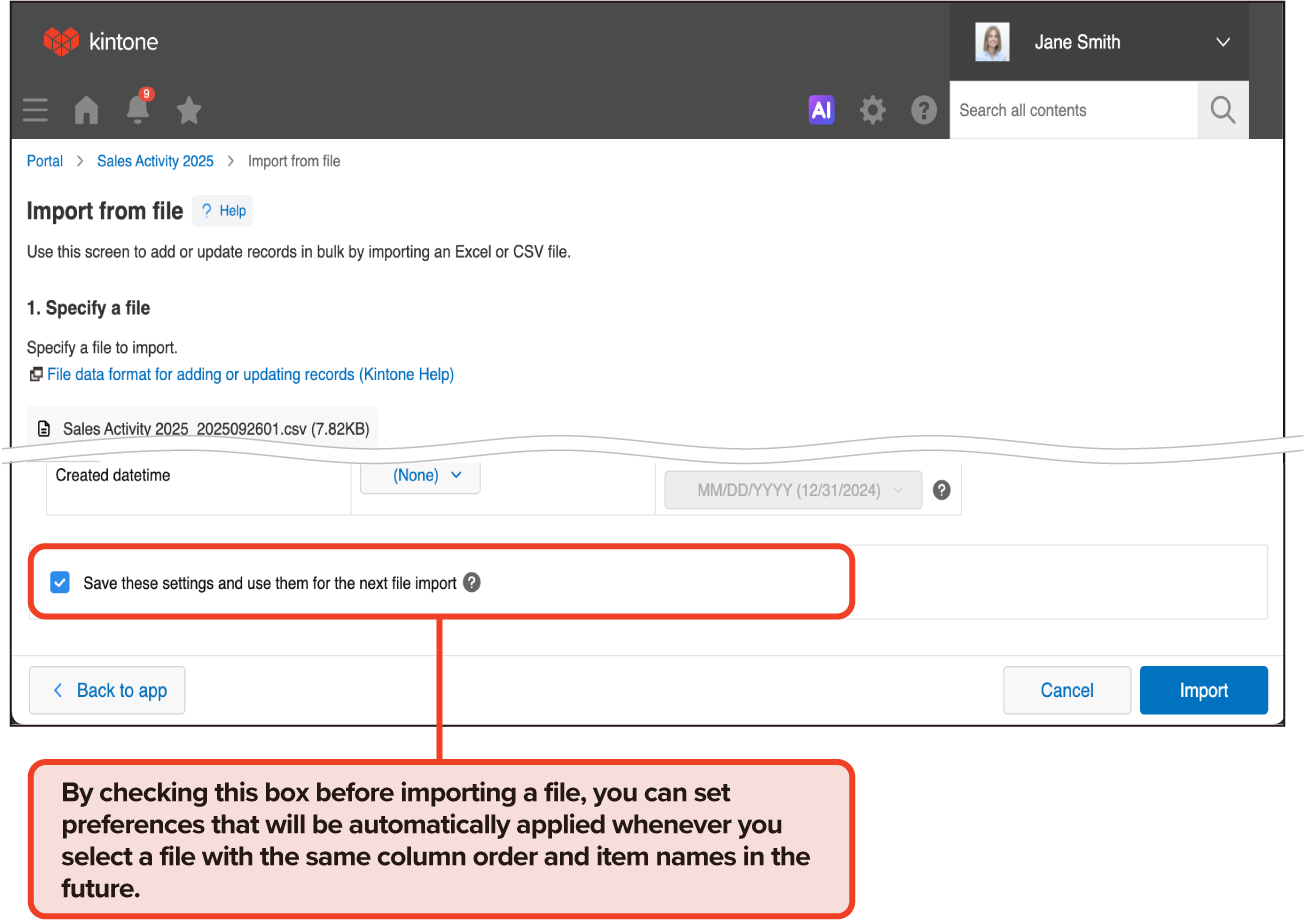The image size is (1308, 920).
Task: Click the blue Import button
Action: click(1203, 690)
